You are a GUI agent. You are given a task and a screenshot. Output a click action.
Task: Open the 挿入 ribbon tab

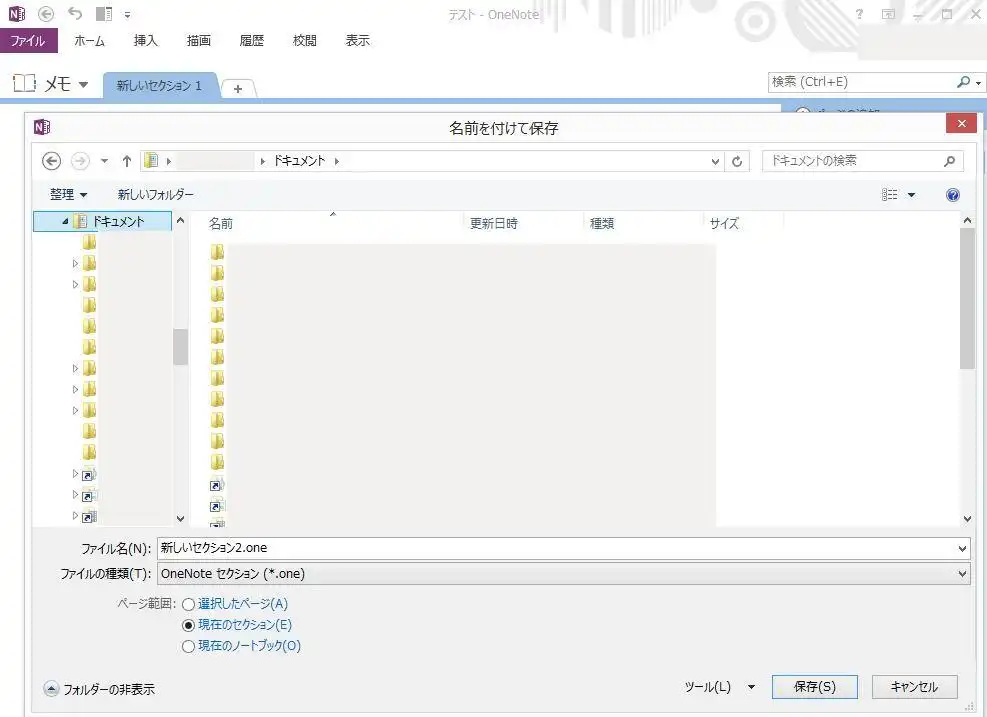click(x=146, y=41)
